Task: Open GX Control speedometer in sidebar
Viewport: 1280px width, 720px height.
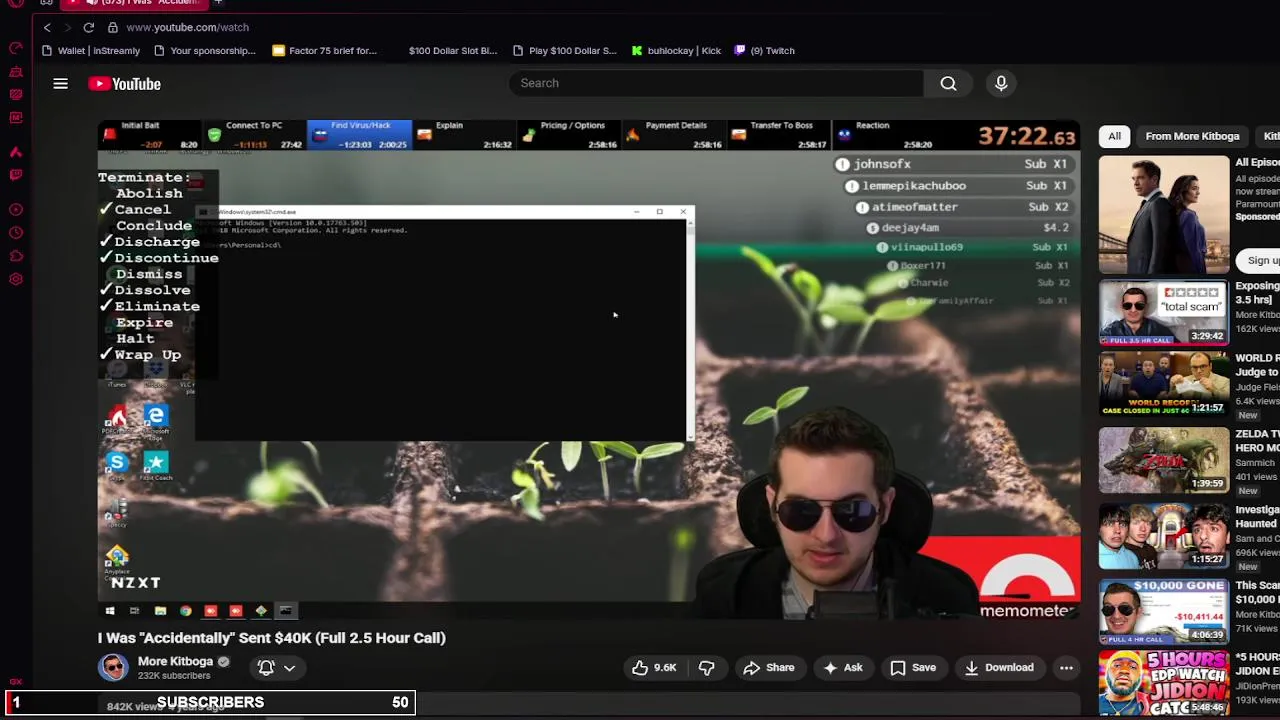Action: coord(16,48)
